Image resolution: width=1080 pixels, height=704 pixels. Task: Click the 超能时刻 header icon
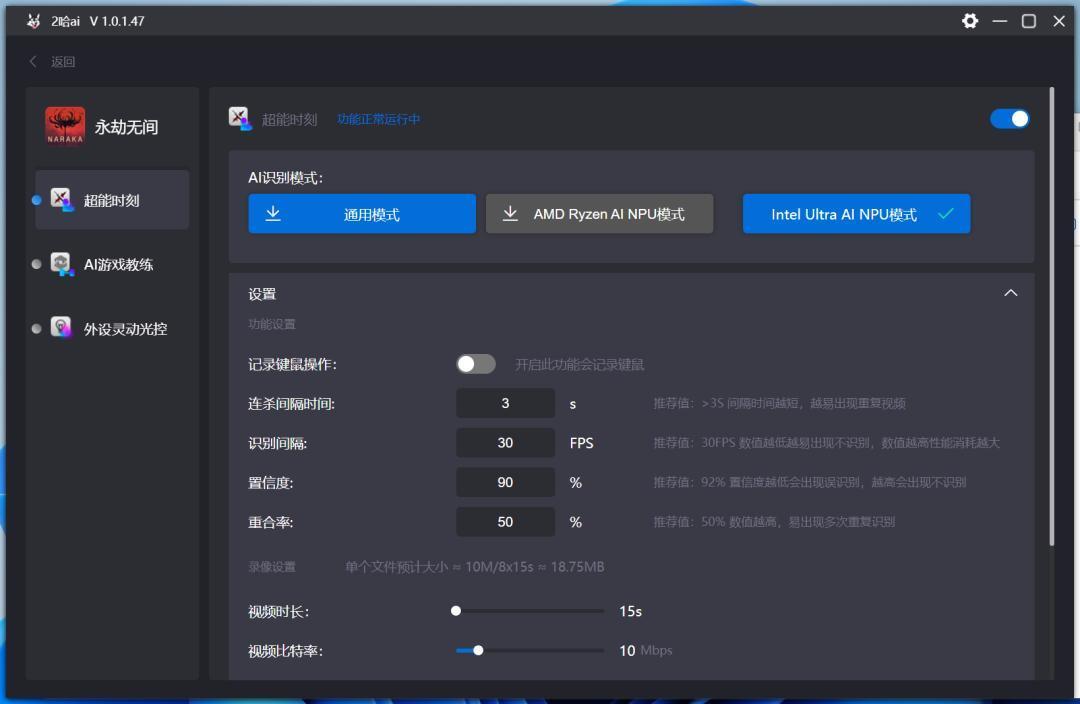(240, 118)
